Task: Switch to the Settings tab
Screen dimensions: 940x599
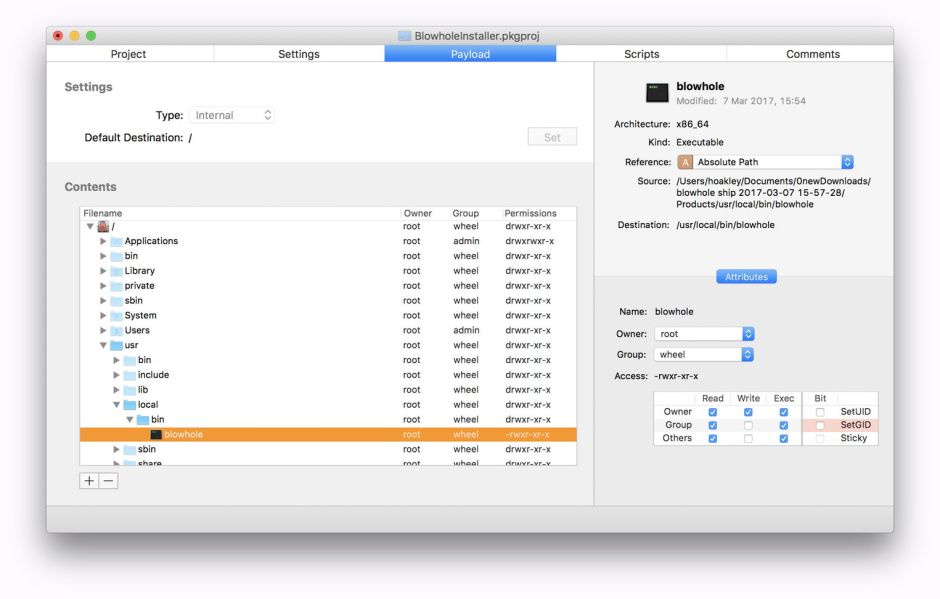Action: point(299,54)
